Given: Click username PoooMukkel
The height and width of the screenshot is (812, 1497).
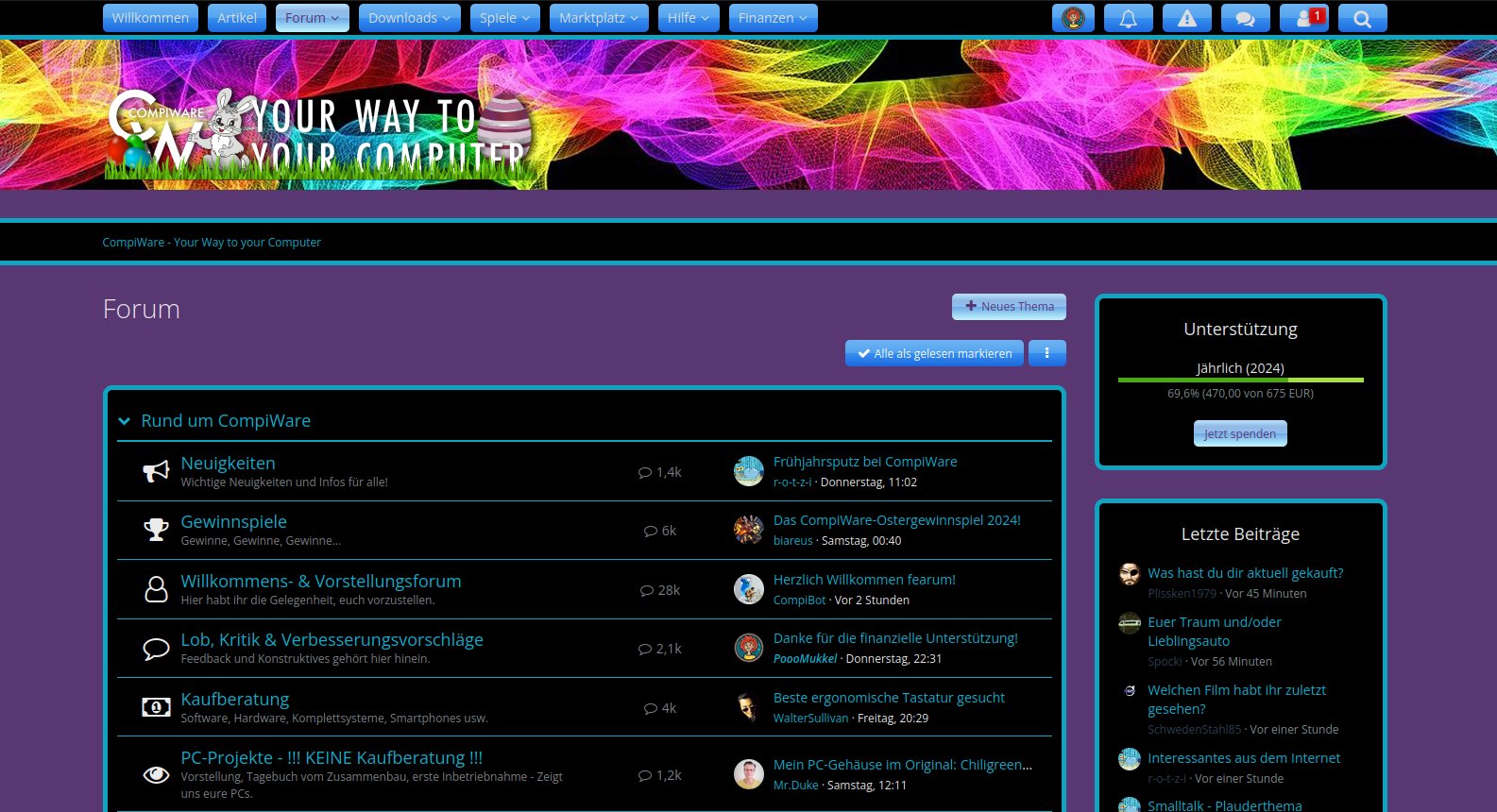Looking at the screenshot, I should point(805,659).
